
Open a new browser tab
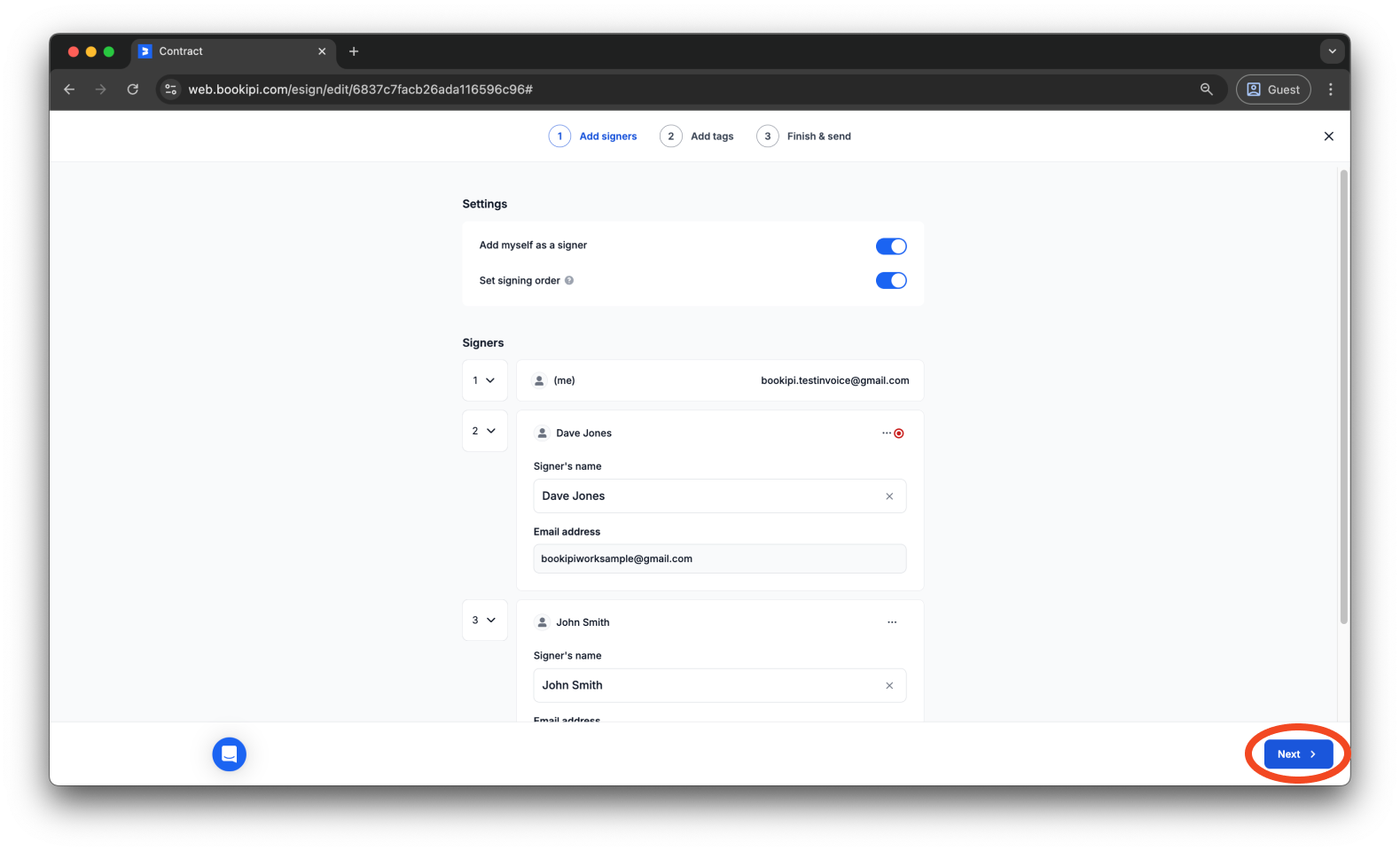tap(354, 51)
